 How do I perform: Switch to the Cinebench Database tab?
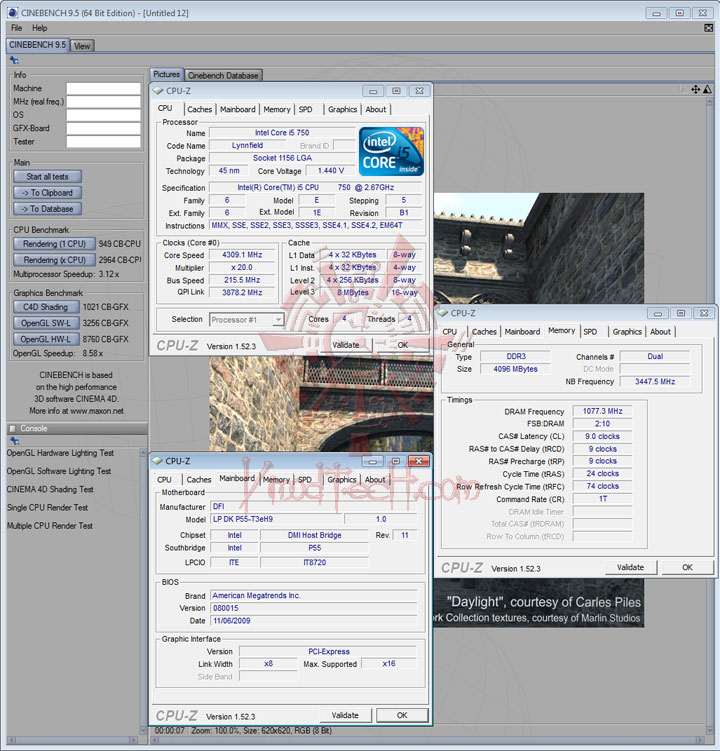pyautogui.click(x=223, y=75)
